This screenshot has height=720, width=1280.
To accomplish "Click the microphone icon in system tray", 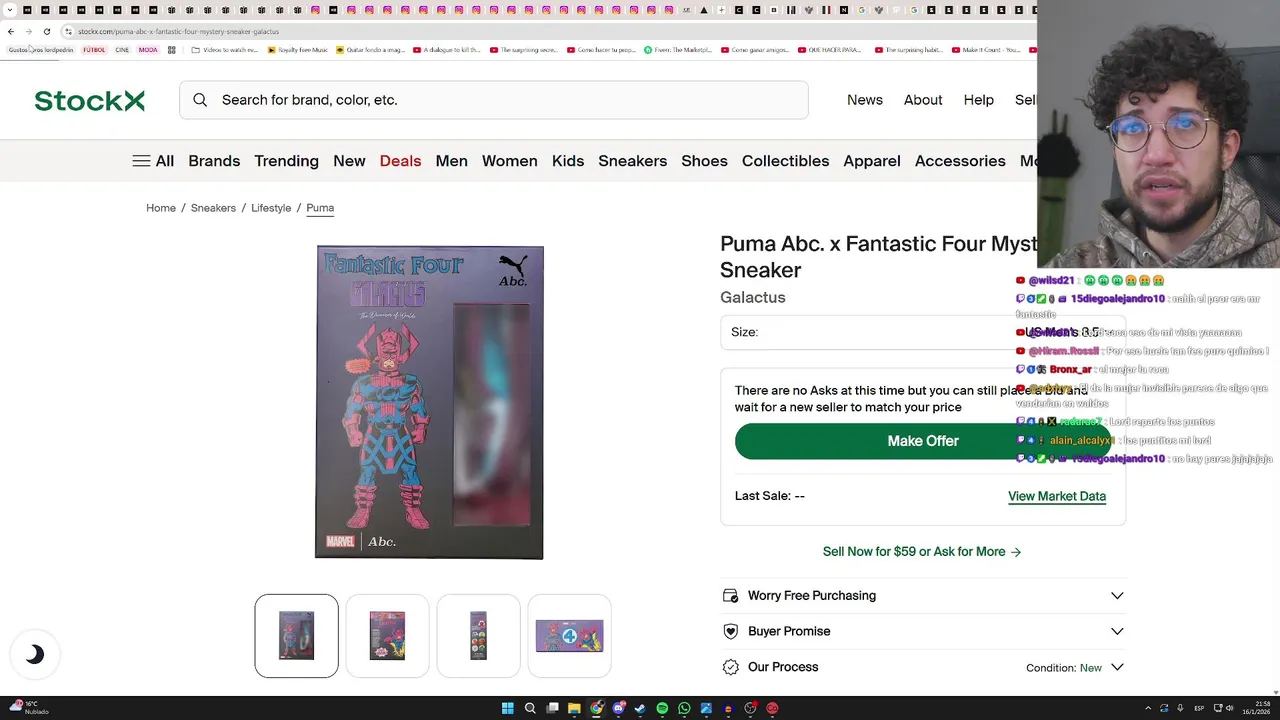I will click(1180, 708).
